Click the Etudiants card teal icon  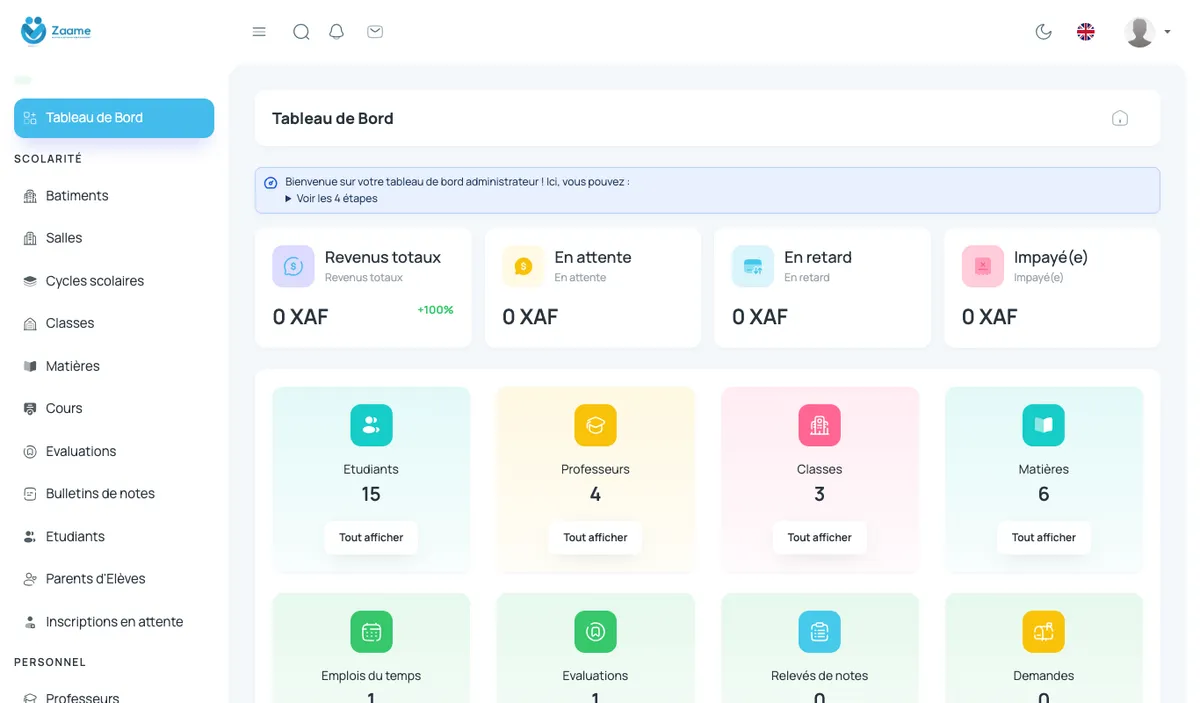point(371,425)
